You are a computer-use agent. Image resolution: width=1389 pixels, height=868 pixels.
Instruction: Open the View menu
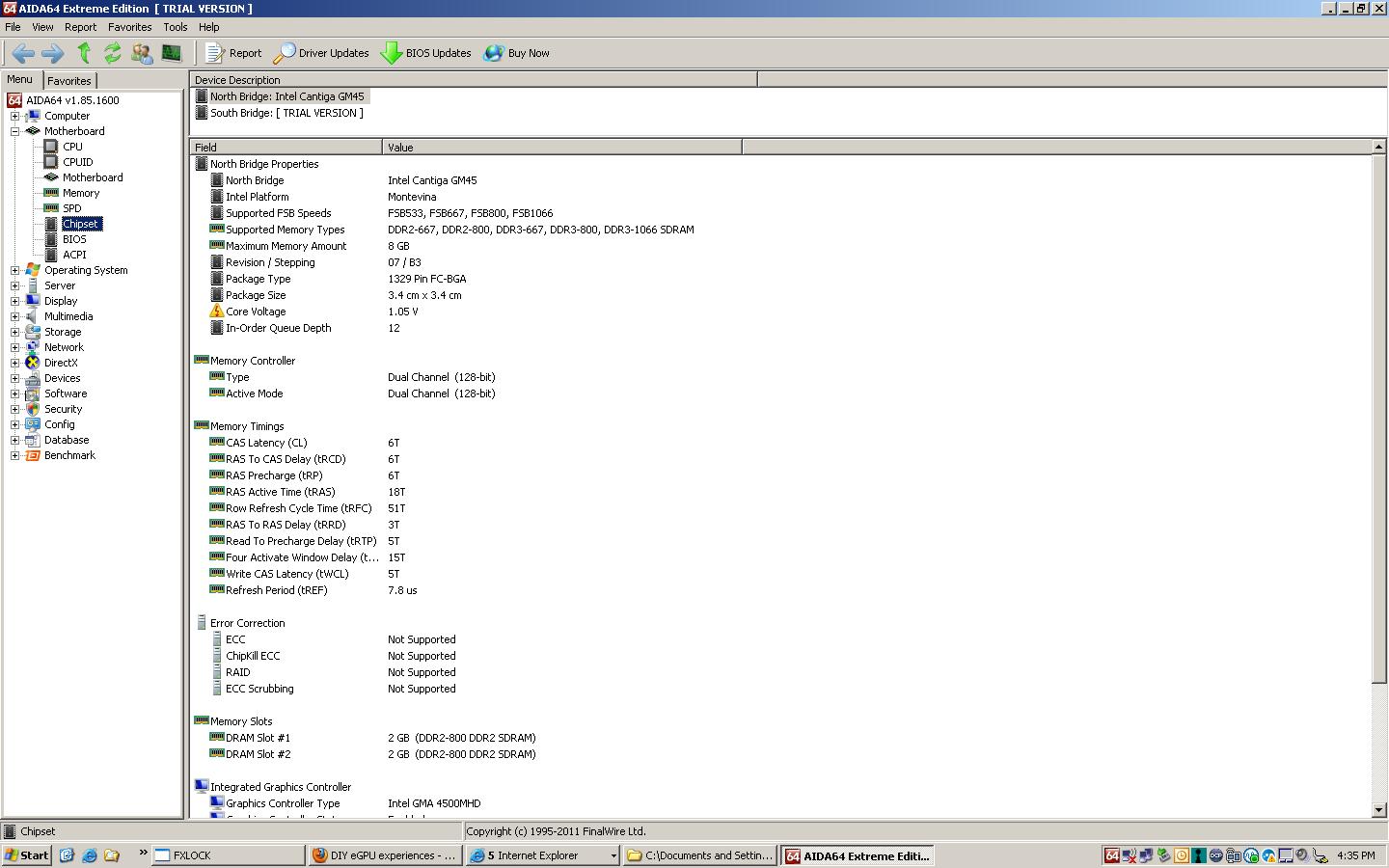point(42,27)
